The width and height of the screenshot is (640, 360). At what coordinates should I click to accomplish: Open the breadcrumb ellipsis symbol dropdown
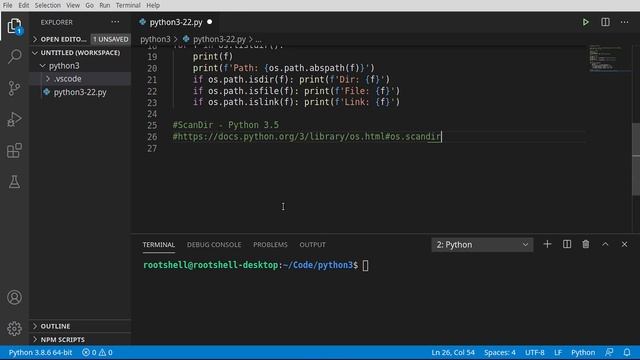(258, 39)
